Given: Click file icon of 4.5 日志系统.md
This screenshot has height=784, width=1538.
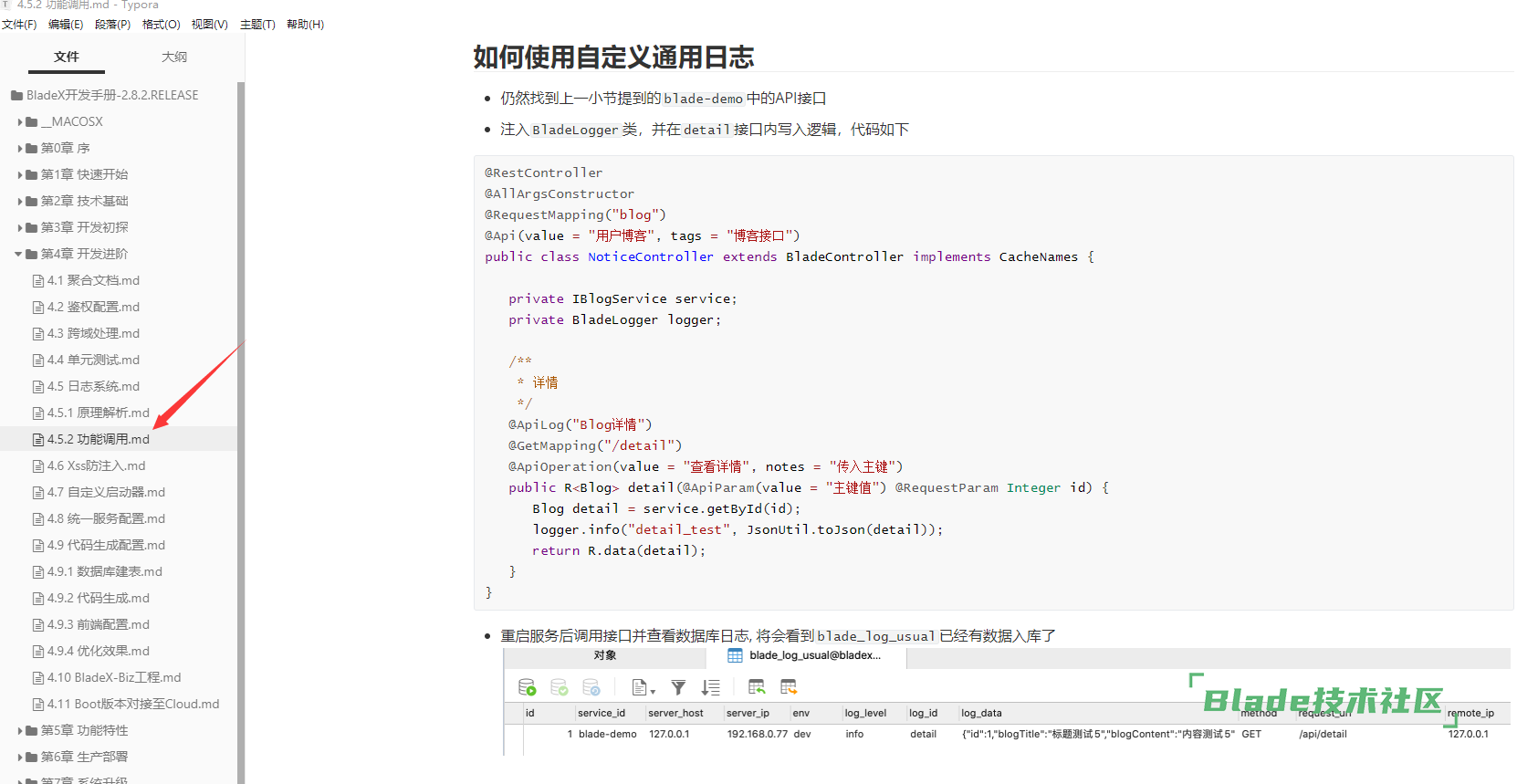Looking at the screenshot, I should [38, 387].
